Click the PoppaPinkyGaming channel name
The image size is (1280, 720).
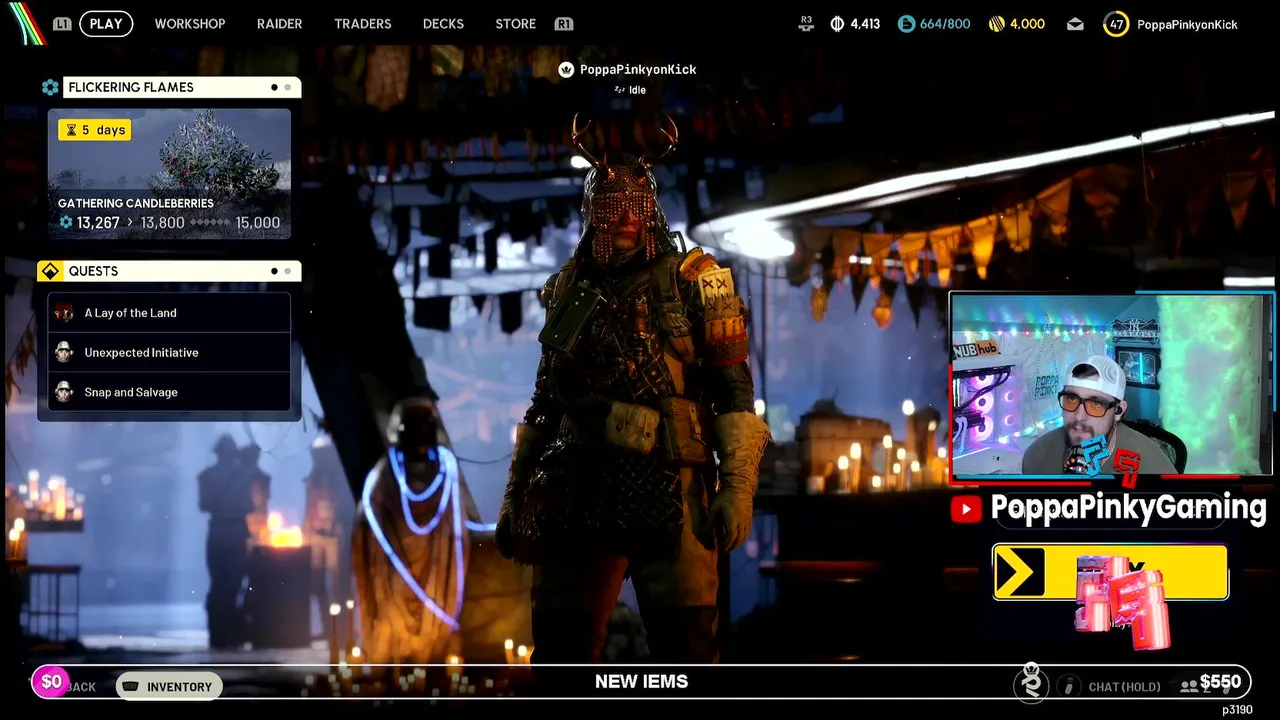pyautogui.click(x=1128, y=508)
